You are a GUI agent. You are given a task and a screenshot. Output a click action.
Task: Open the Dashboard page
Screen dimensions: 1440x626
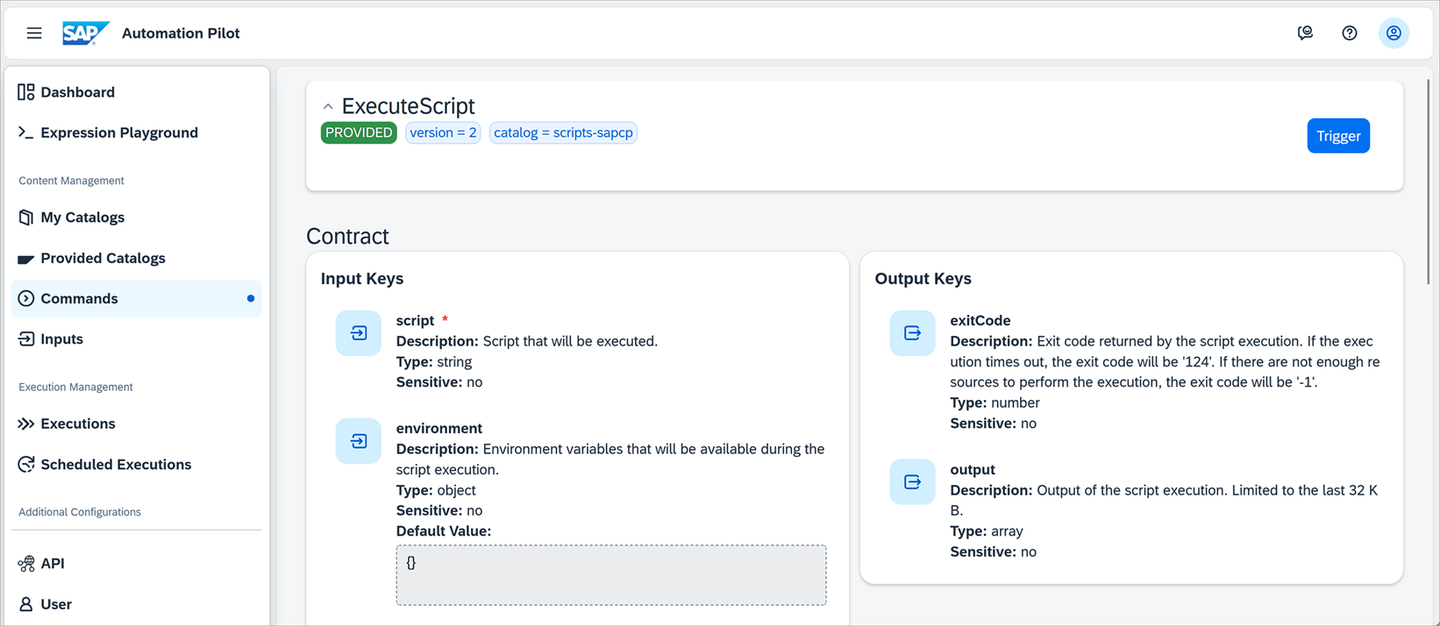click(x=137, y=92)
